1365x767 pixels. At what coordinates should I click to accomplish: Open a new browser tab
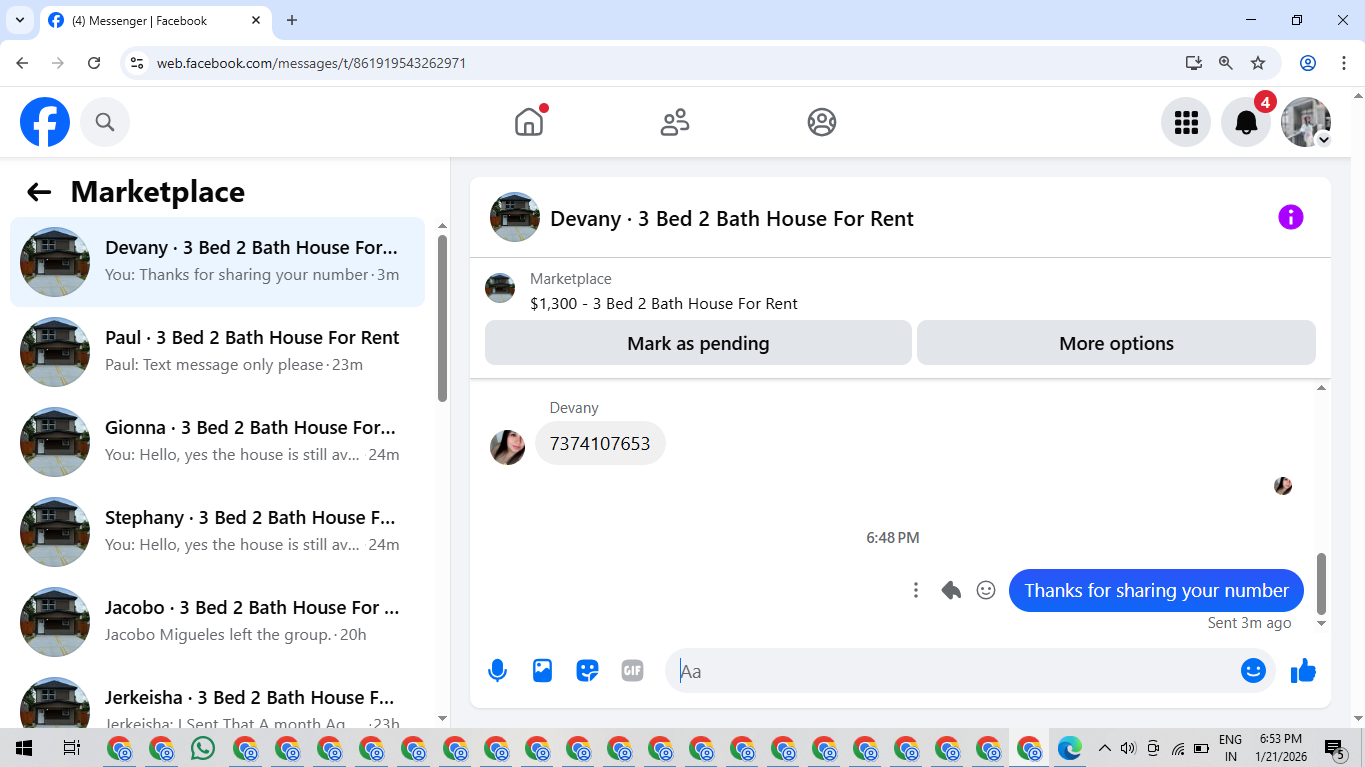(292, 20)
